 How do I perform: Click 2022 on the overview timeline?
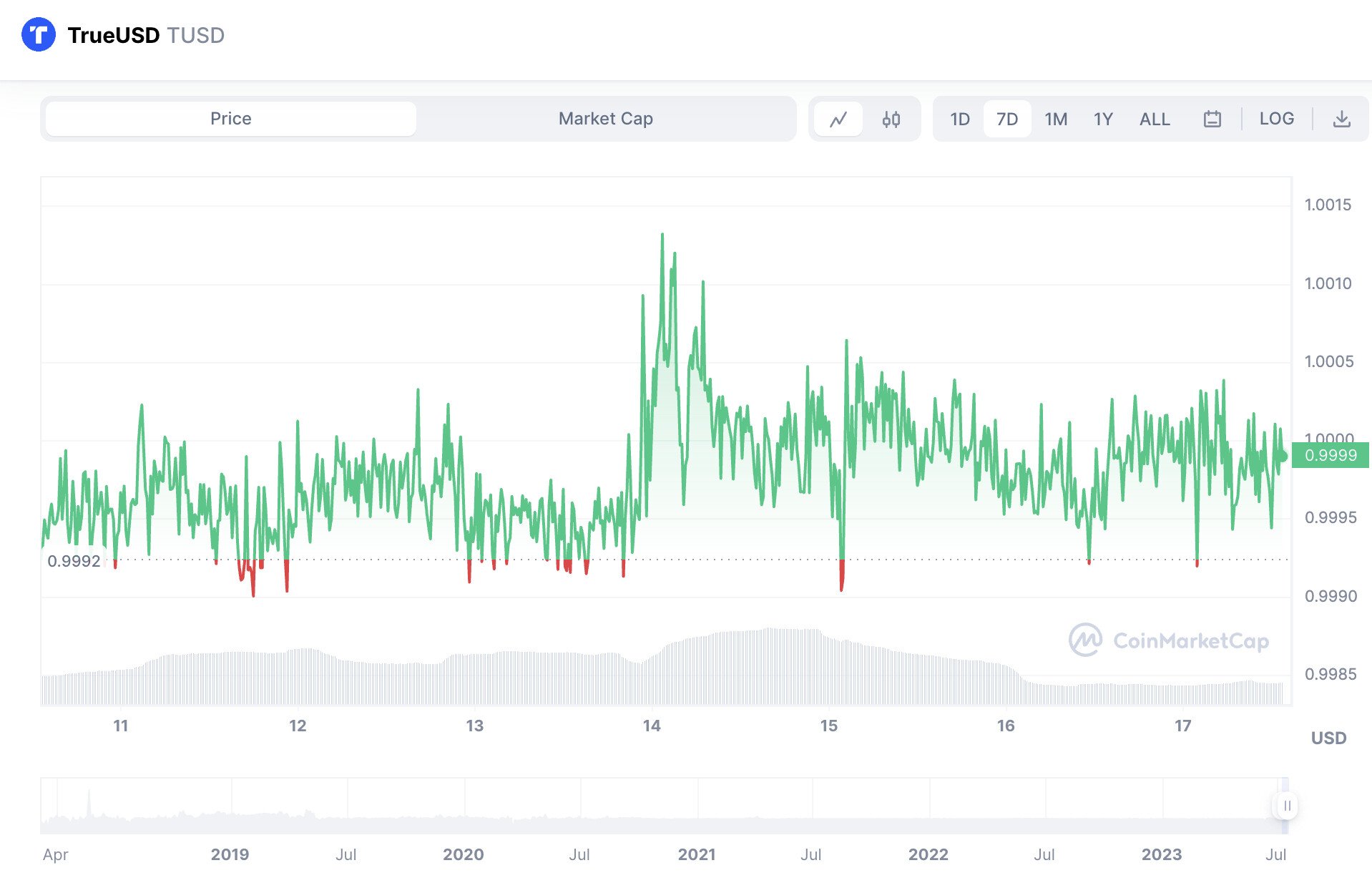(928, 854)
